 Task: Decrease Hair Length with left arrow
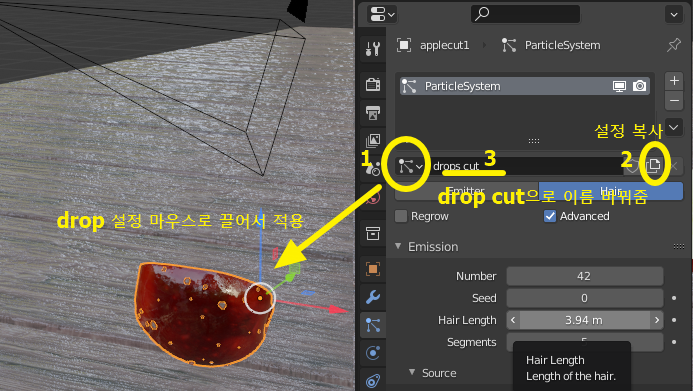point(513,320)
